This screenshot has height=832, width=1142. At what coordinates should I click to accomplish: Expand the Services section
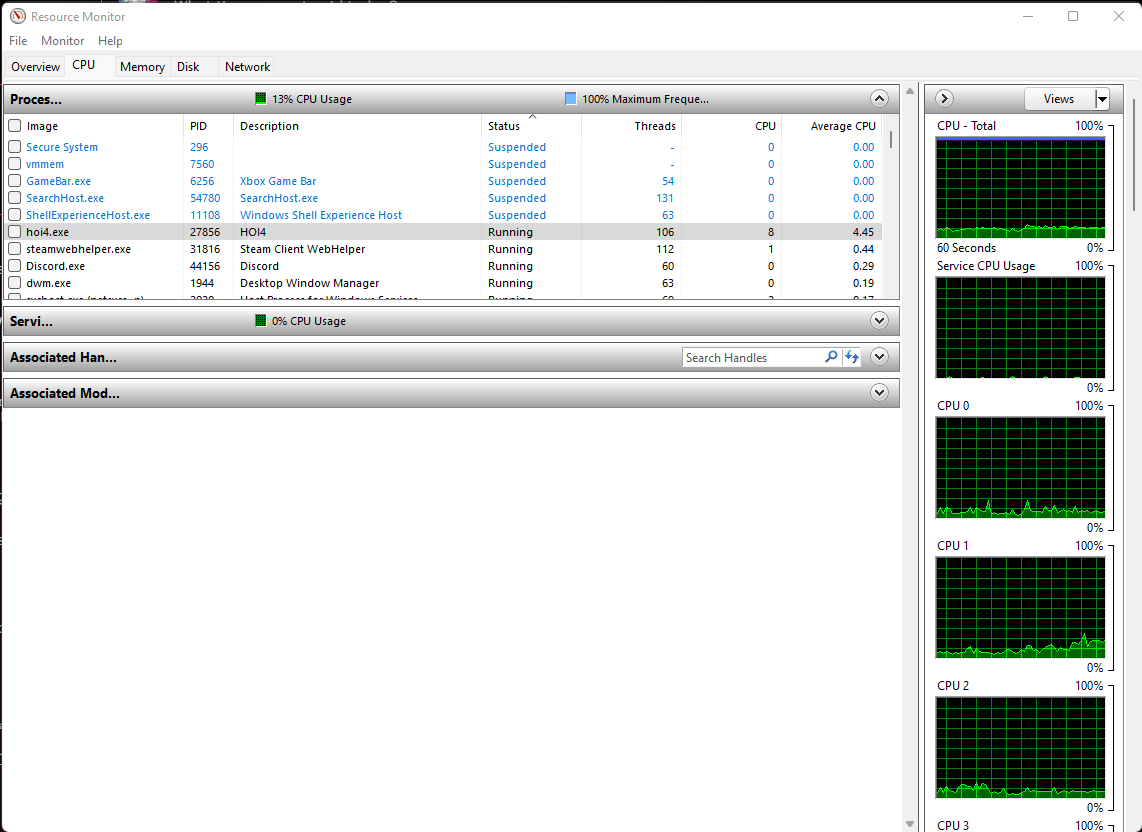point(879,321)
